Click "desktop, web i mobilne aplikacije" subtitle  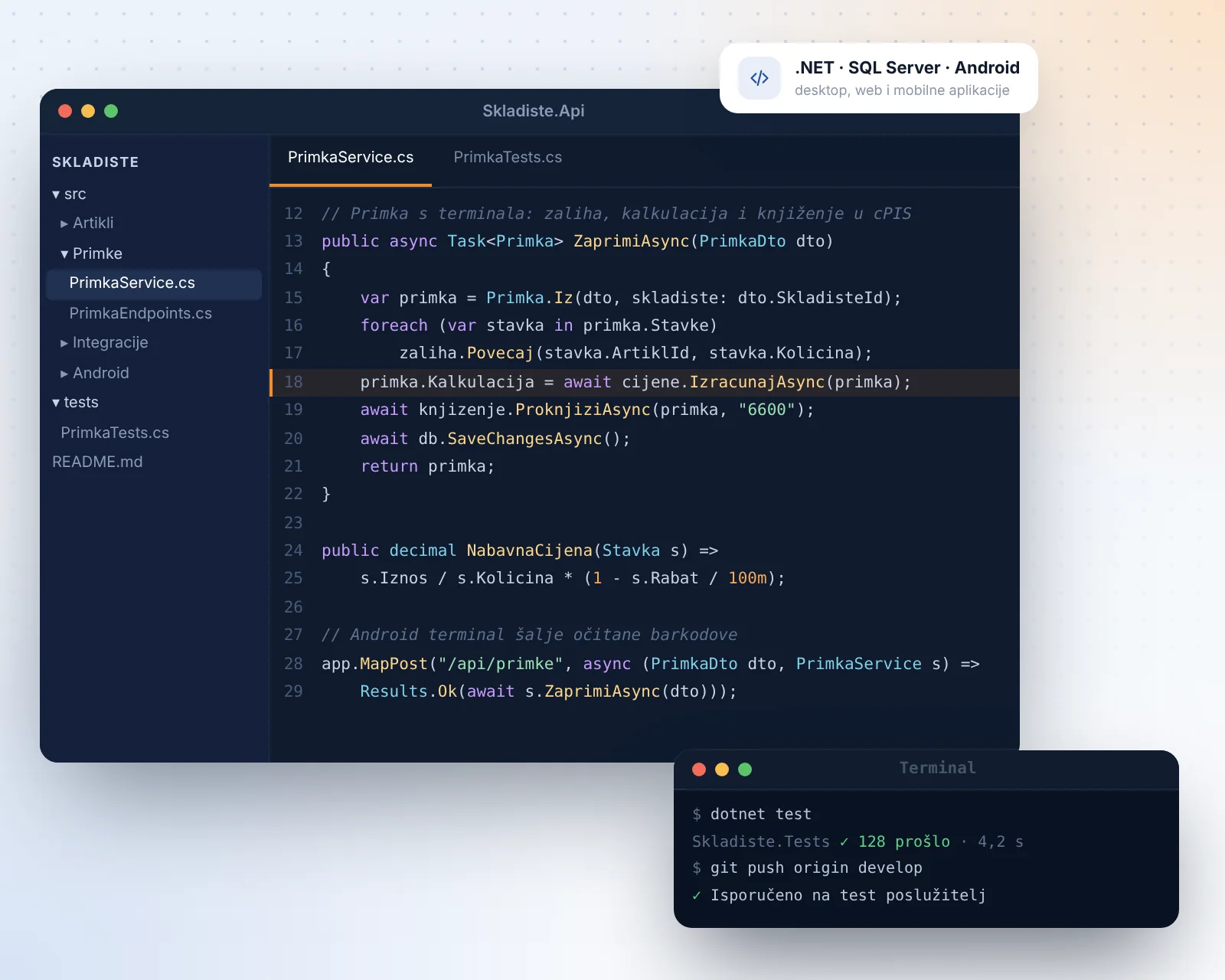point(902,90)
